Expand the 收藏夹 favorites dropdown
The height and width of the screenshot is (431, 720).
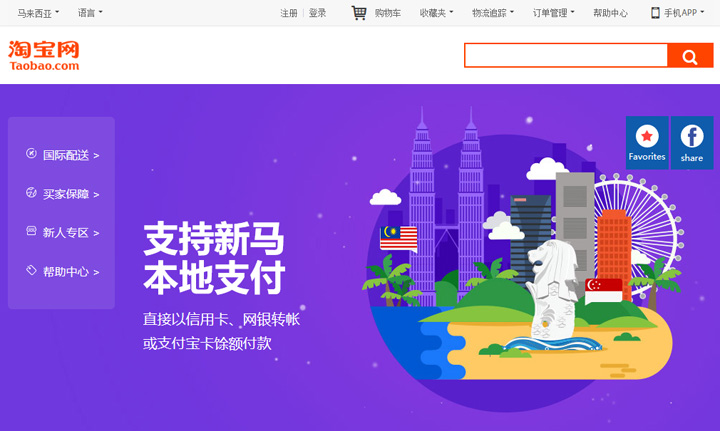click(436, 13)
